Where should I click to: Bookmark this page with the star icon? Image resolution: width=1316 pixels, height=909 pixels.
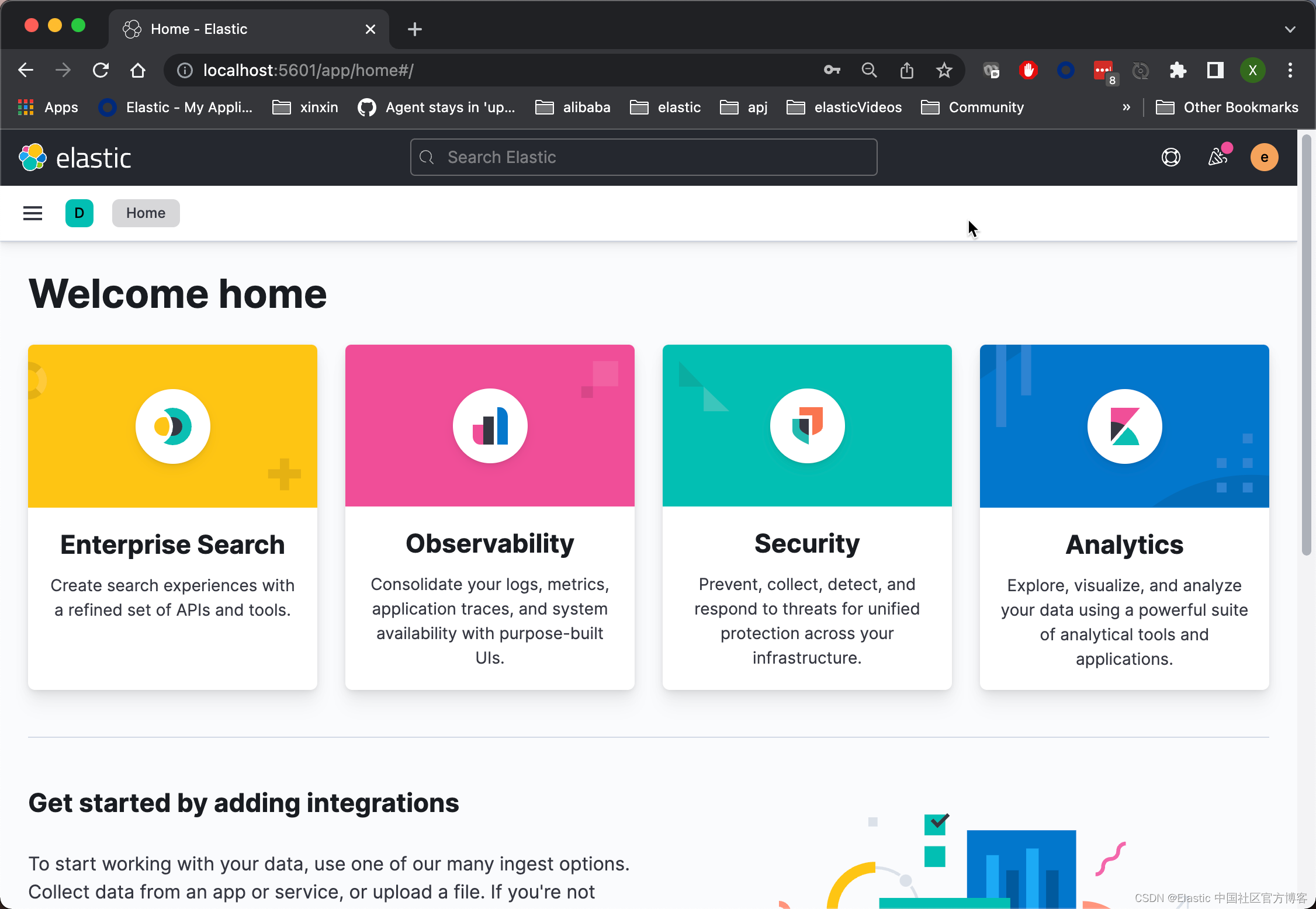pos(944,71)
